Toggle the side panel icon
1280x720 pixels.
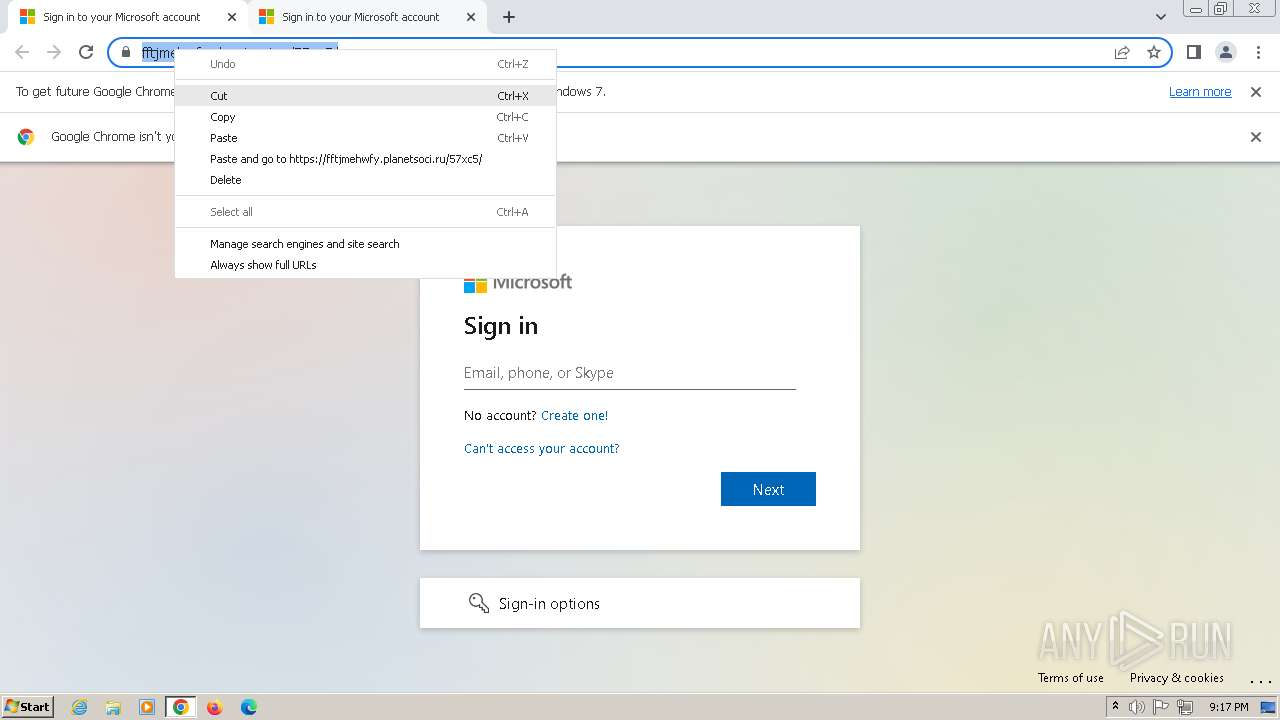point(1193,52)
